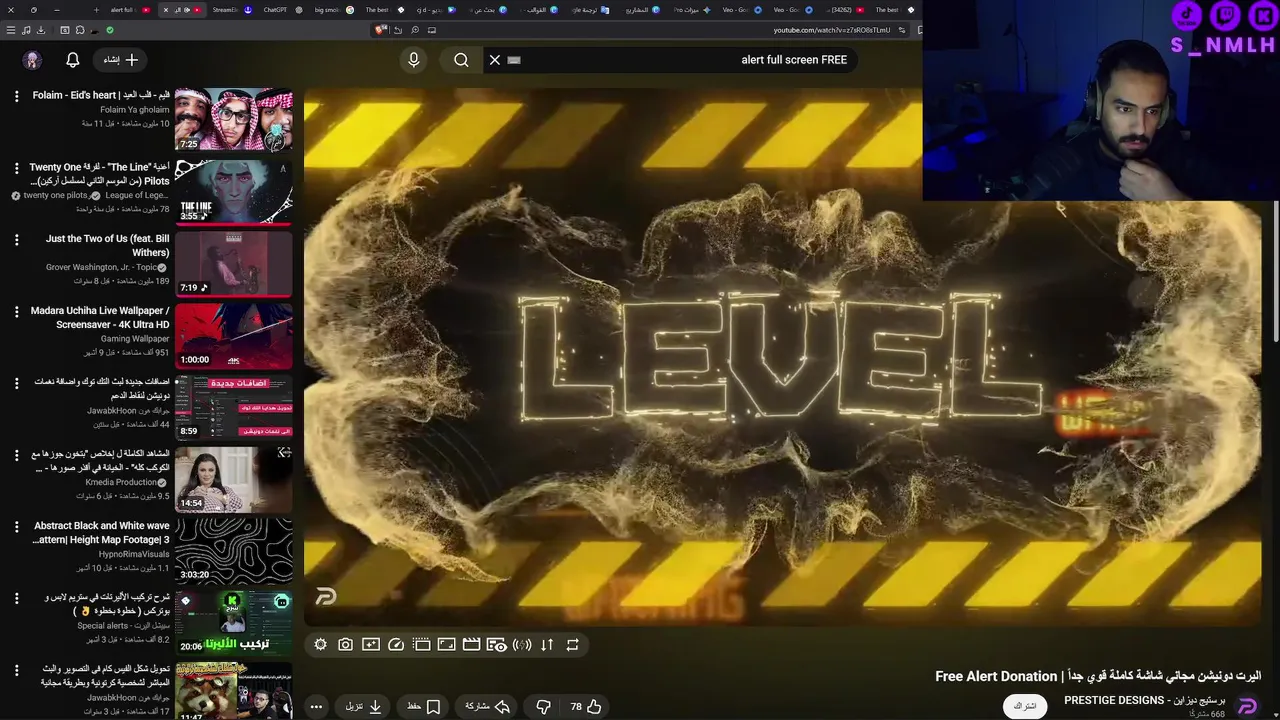Click the plus frame icon beside the camera

click(x=370, y=645)
